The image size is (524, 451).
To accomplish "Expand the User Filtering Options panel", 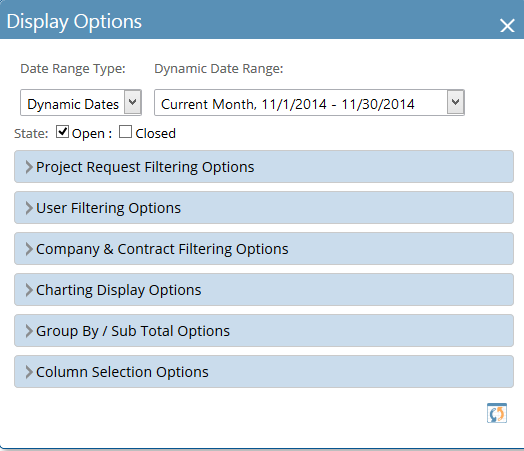I will tap(264, 208).
